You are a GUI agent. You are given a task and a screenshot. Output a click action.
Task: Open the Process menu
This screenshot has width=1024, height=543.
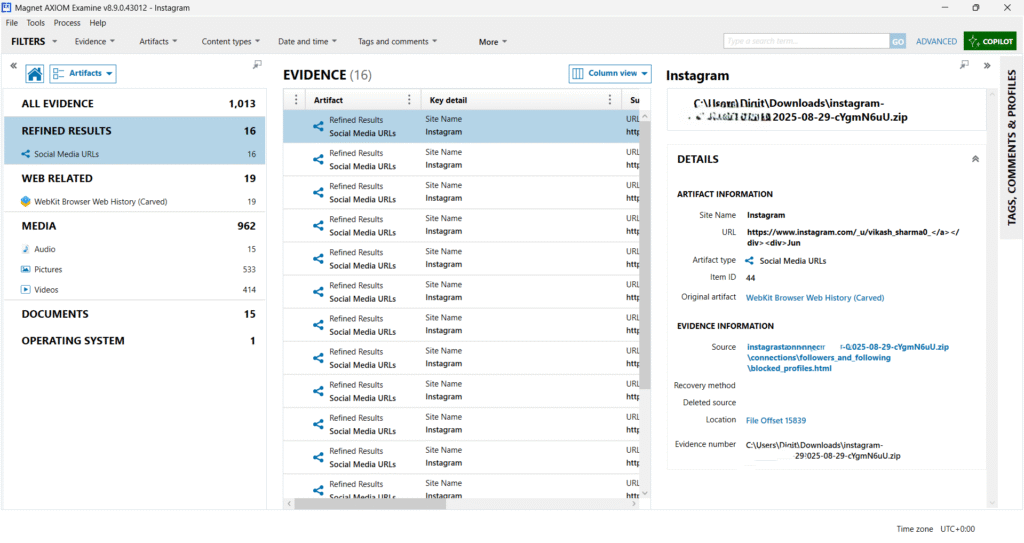click(x=67, y=23)
